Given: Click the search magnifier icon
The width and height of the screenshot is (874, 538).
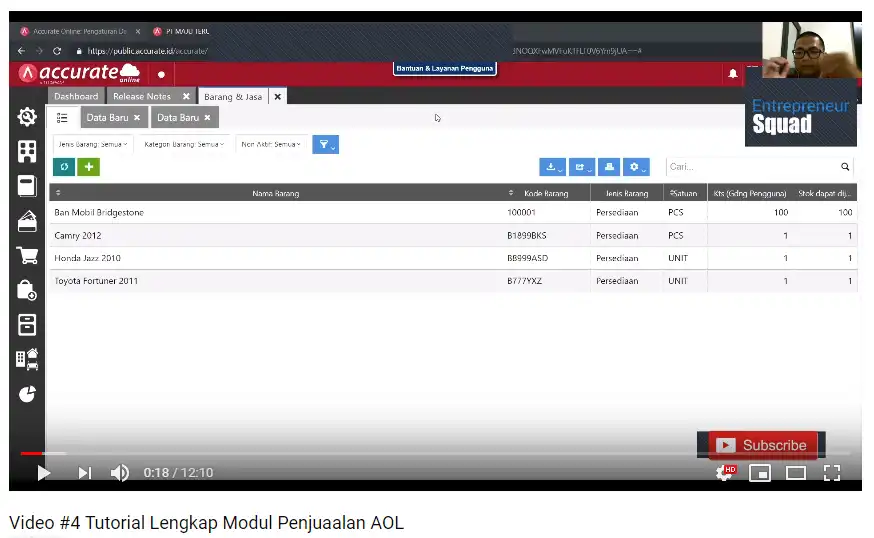Looking at the screenshot, I should (x=845, y=167).
